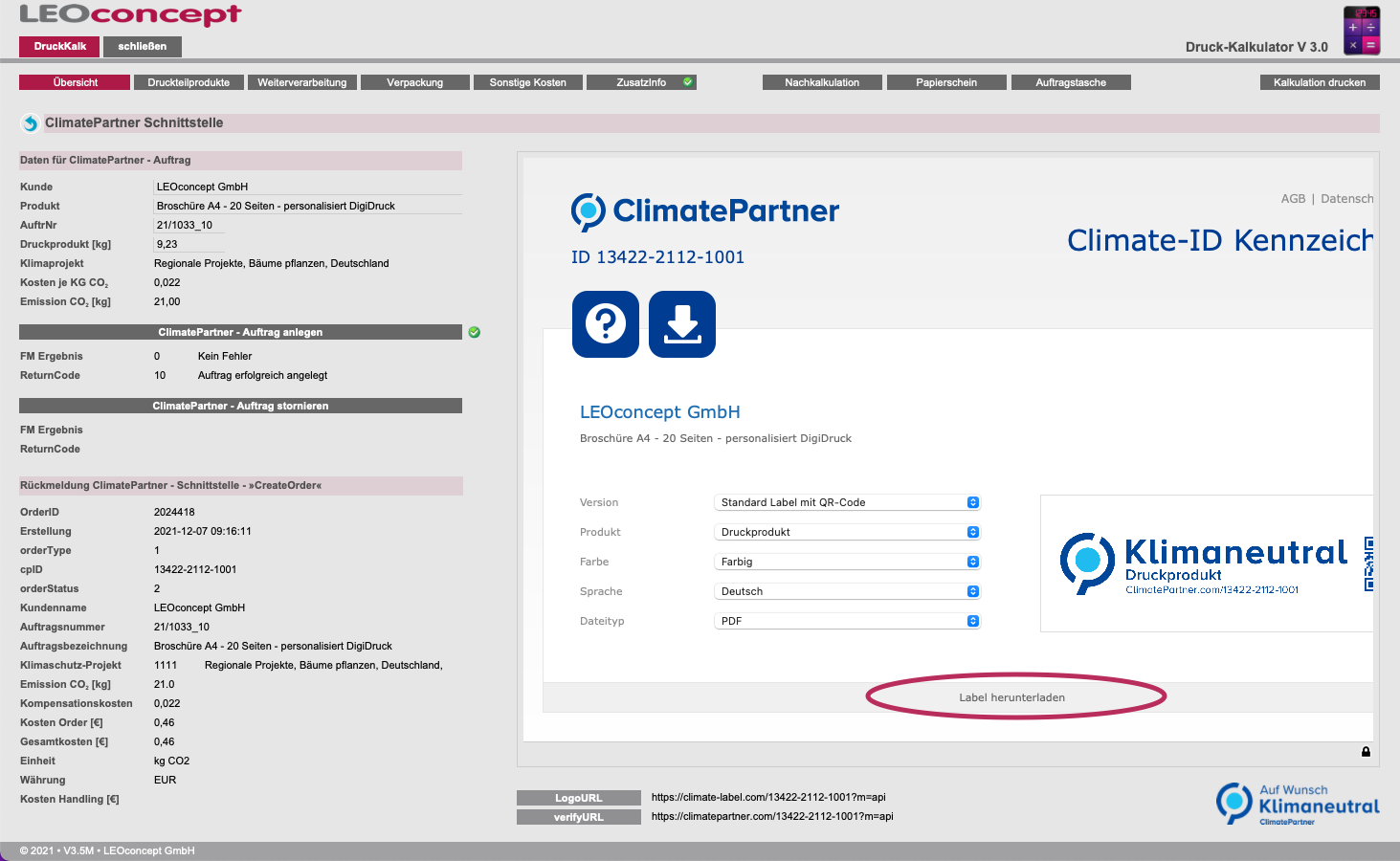The width and height of the screenshot is (1400, 861).
Task: Click Erstellung value 2021-12-07 09:16:11
Action: pos(203,531)
